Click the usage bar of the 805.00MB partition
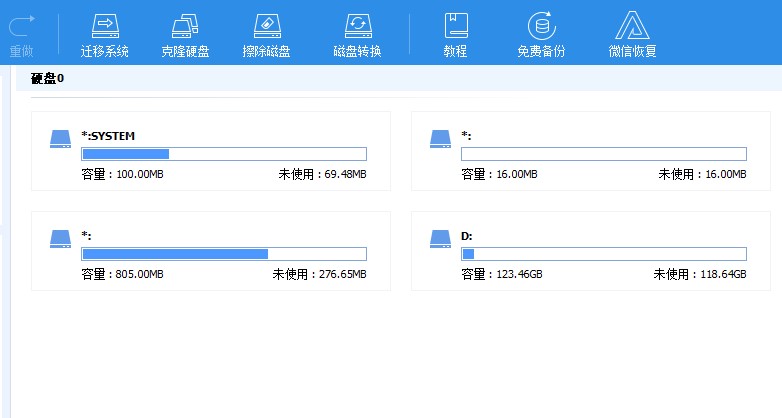Image resolution: width=782 pixels, height=418 pixels. point(223,254)
